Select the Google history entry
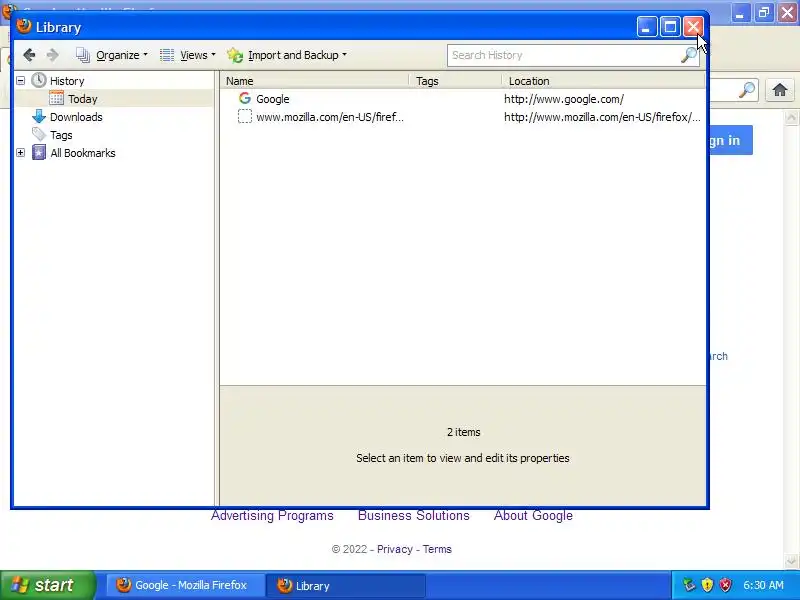Viewport: 800px width, 600px height. point(463,98)
